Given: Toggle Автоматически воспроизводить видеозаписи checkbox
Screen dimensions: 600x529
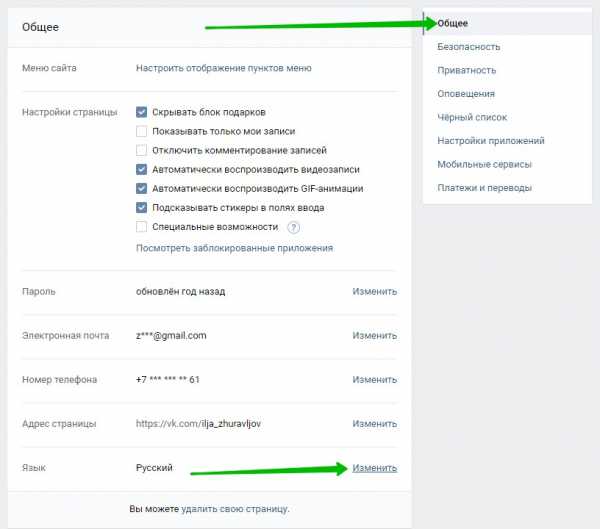Looking at the screenshot, I should coord(141,169).
